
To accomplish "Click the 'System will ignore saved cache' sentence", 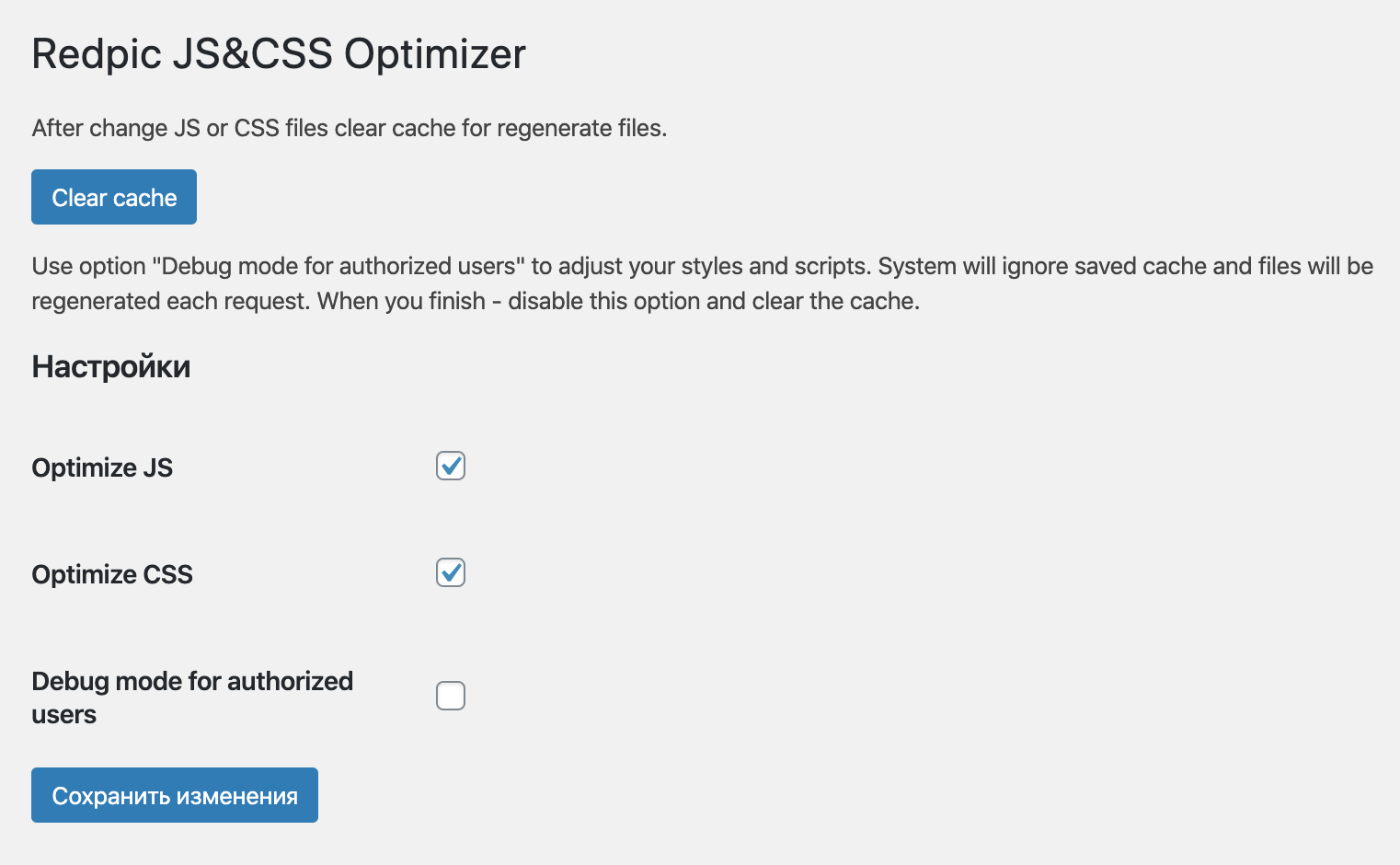I will (1125, 266).
